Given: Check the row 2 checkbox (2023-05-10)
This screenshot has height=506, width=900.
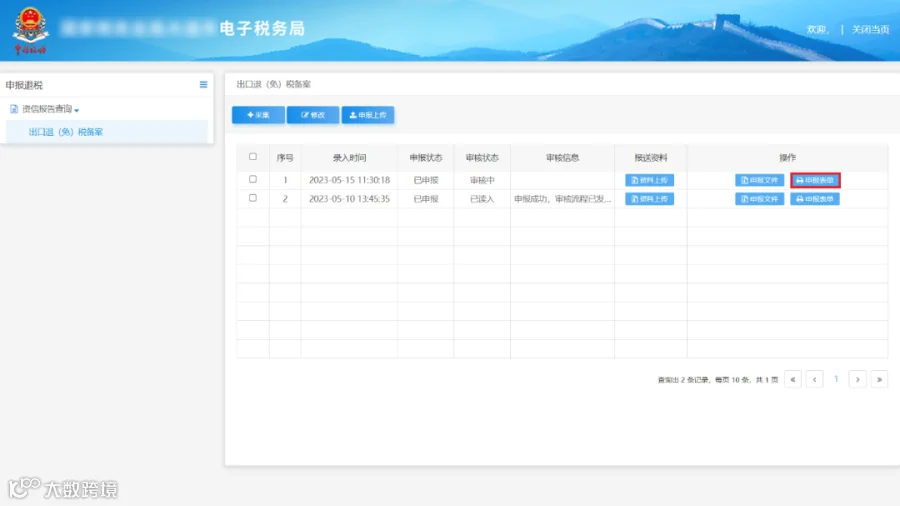Looking at the screenshot, I should click(x=253, y=198).
